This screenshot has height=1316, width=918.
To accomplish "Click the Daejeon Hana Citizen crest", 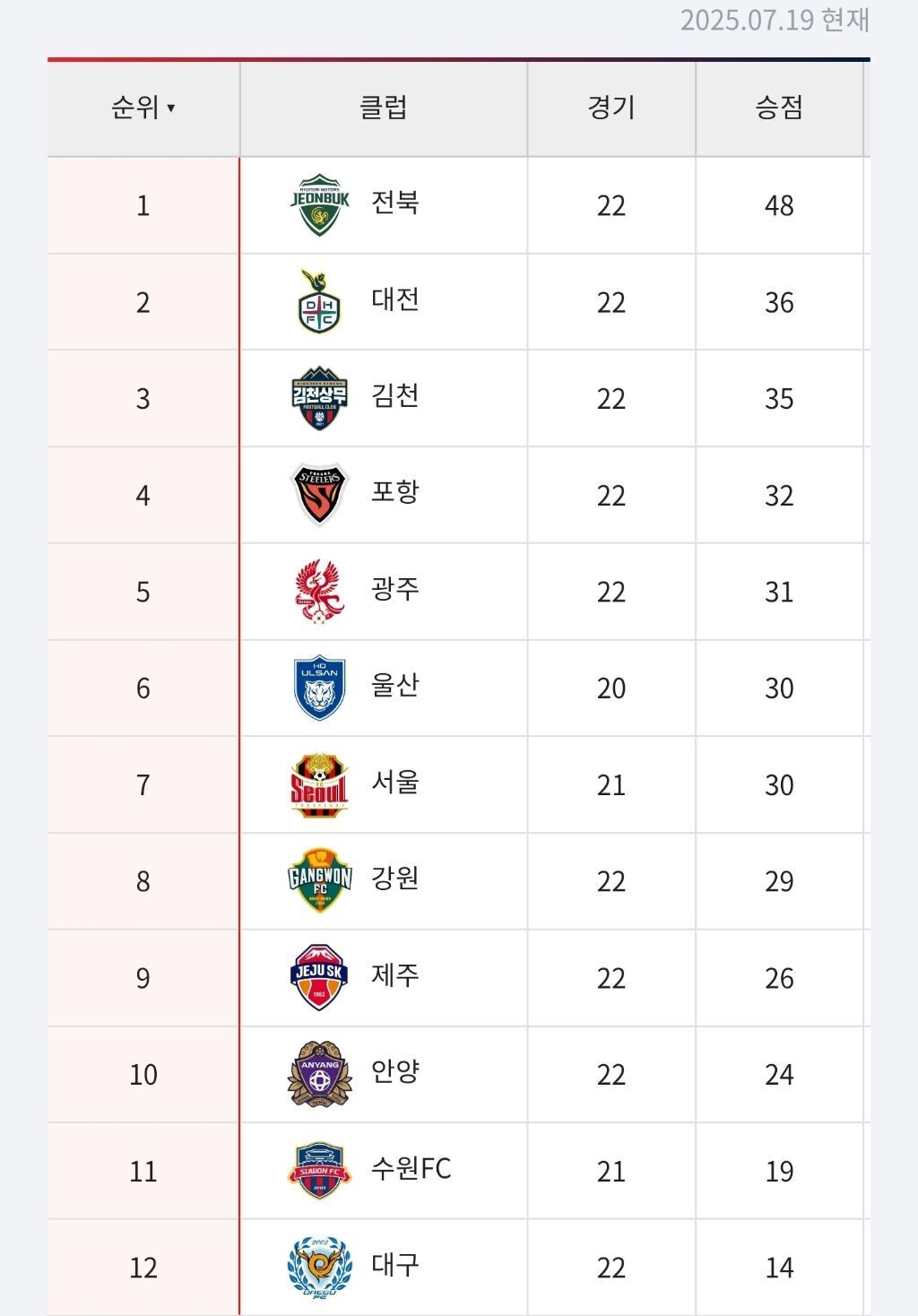I will tap(320, 302).
